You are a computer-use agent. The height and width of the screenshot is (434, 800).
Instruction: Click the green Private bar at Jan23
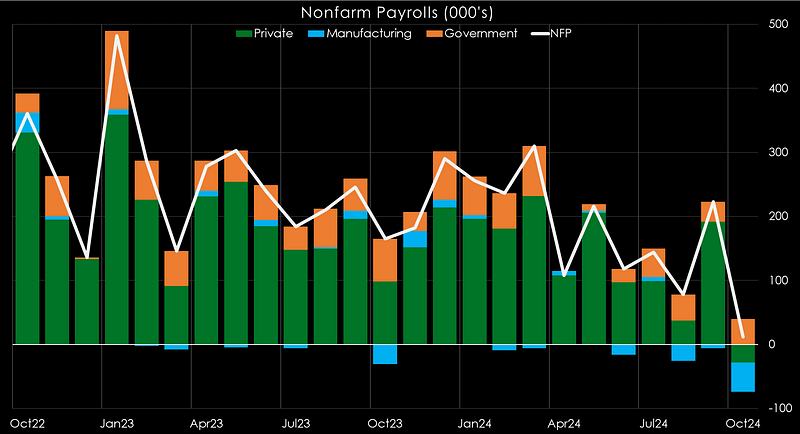click(x=117, y=230)
